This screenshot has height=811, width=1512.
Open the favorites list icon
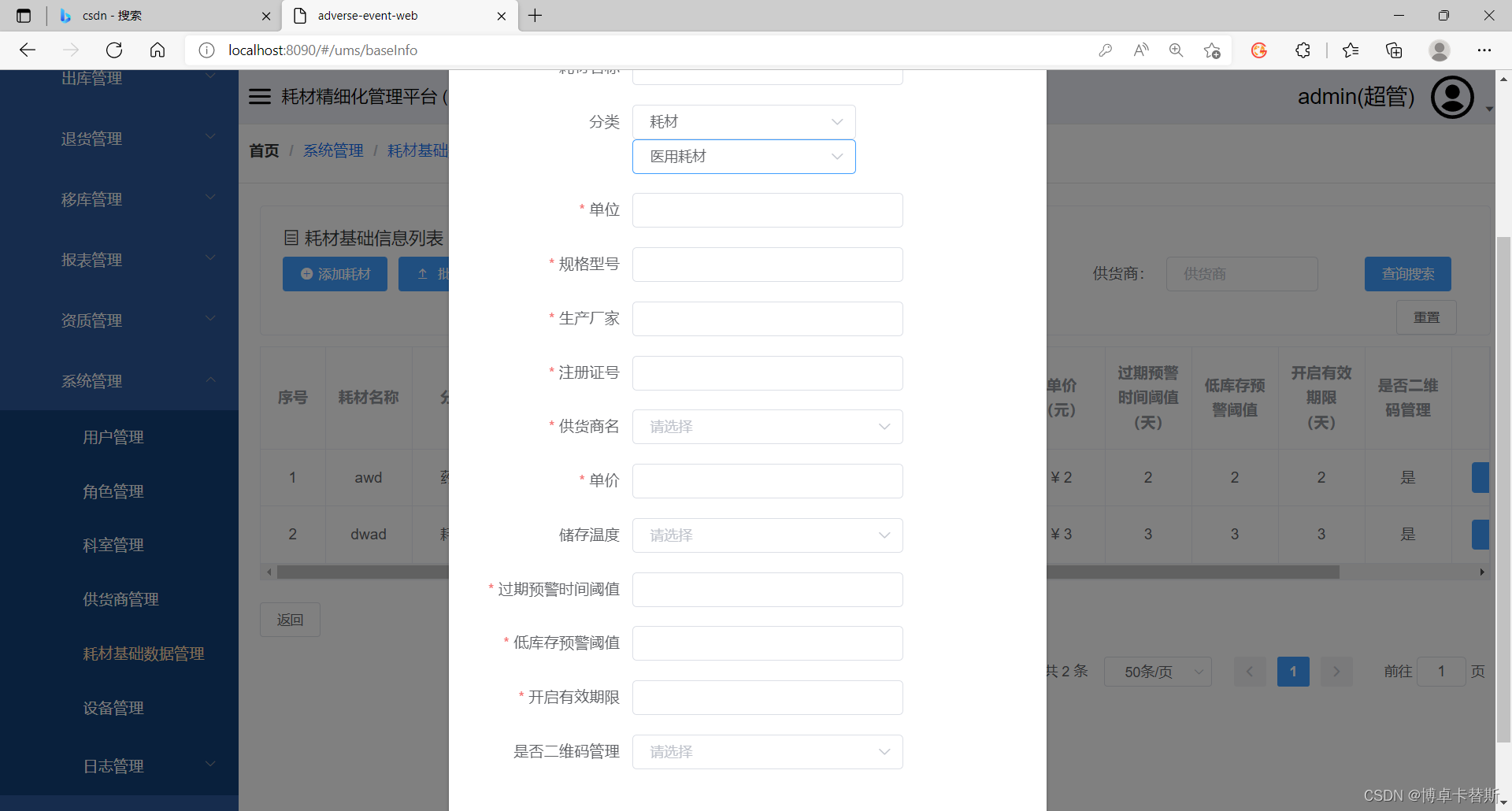tap(1351, 50)
